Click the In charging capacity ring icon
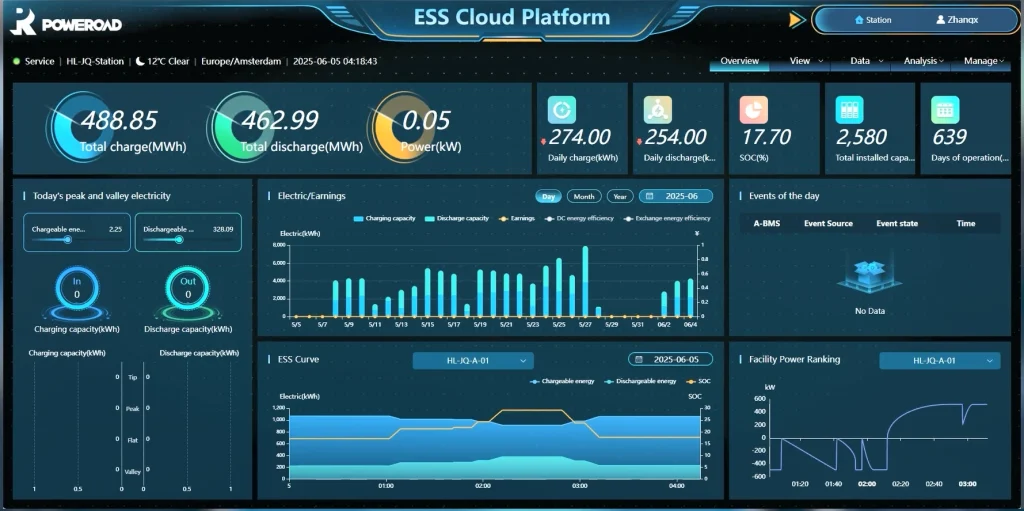1024x511 pixels. point(77,289)
